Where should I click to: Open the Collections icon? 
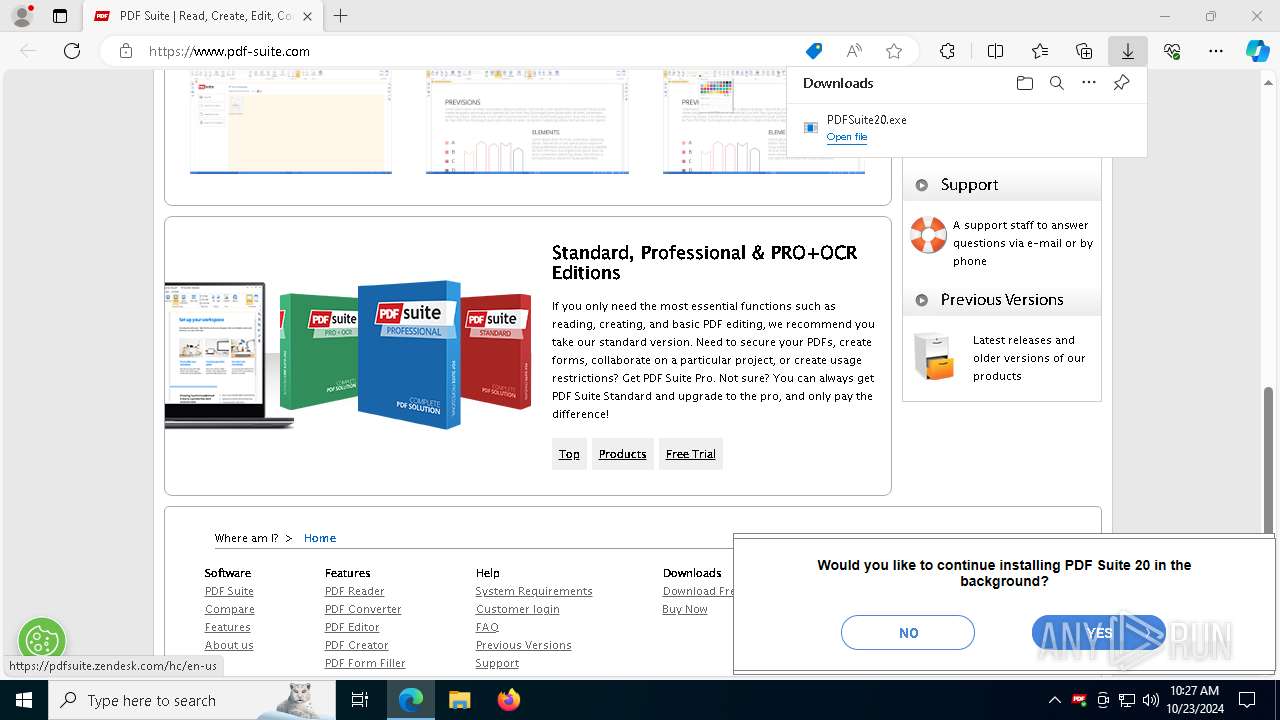coord(1084,51)
